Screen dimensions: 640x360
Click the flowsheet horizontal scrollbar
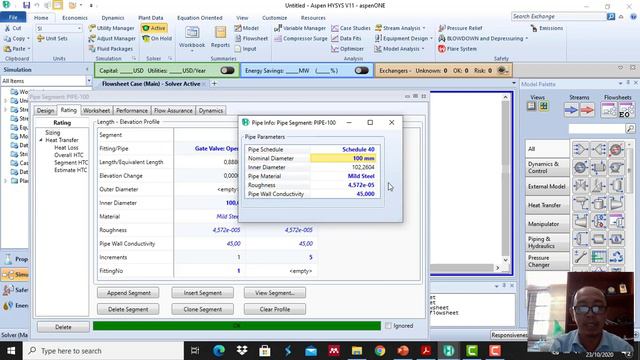(x=462, y=268)
